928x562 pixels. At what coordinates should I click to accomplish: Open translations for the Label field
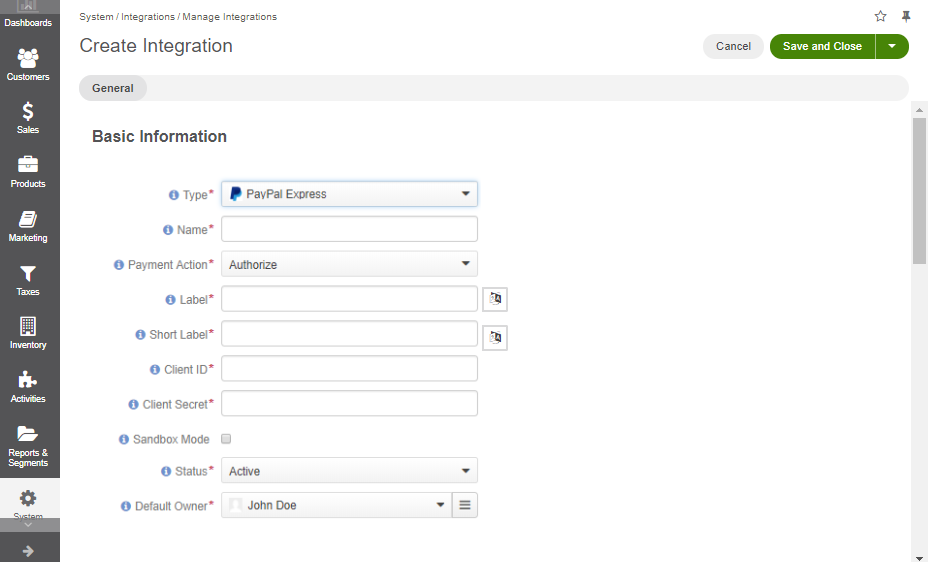[495, 299]
